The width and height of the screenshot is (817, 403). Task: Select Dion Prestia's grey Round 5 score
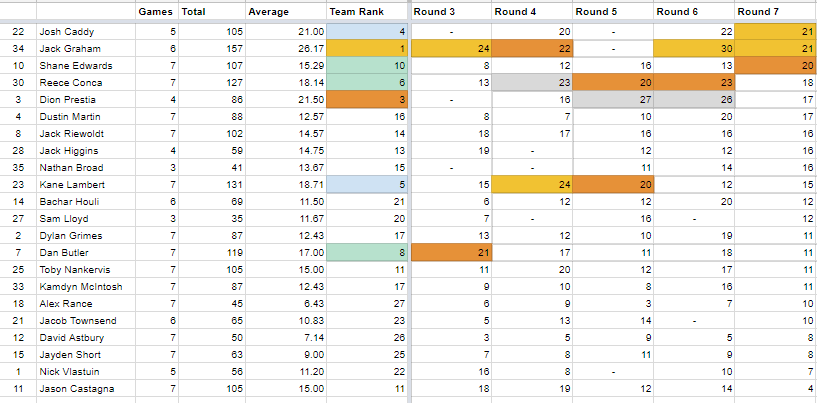[x=613, y=100]
